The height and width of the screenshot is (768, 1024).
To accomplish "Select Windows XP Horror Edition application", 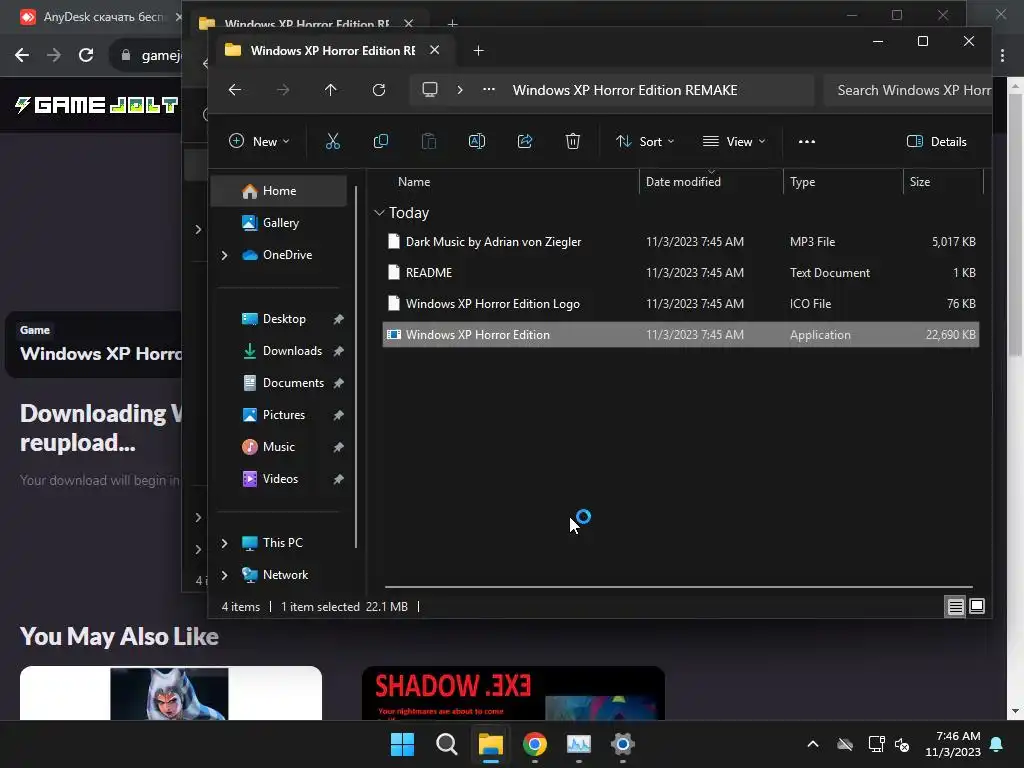I will [x=680, y=334].
